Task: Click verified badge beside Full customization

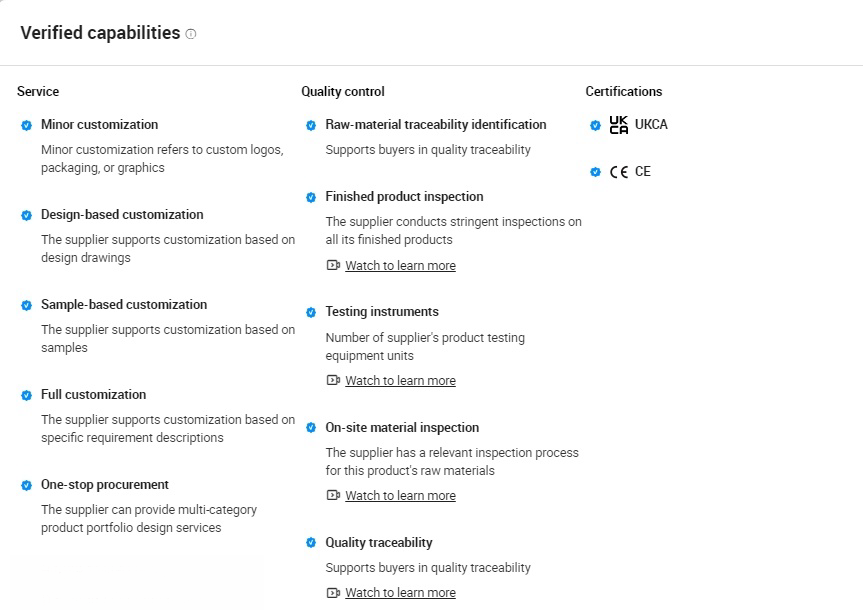Action: point(27,395)
